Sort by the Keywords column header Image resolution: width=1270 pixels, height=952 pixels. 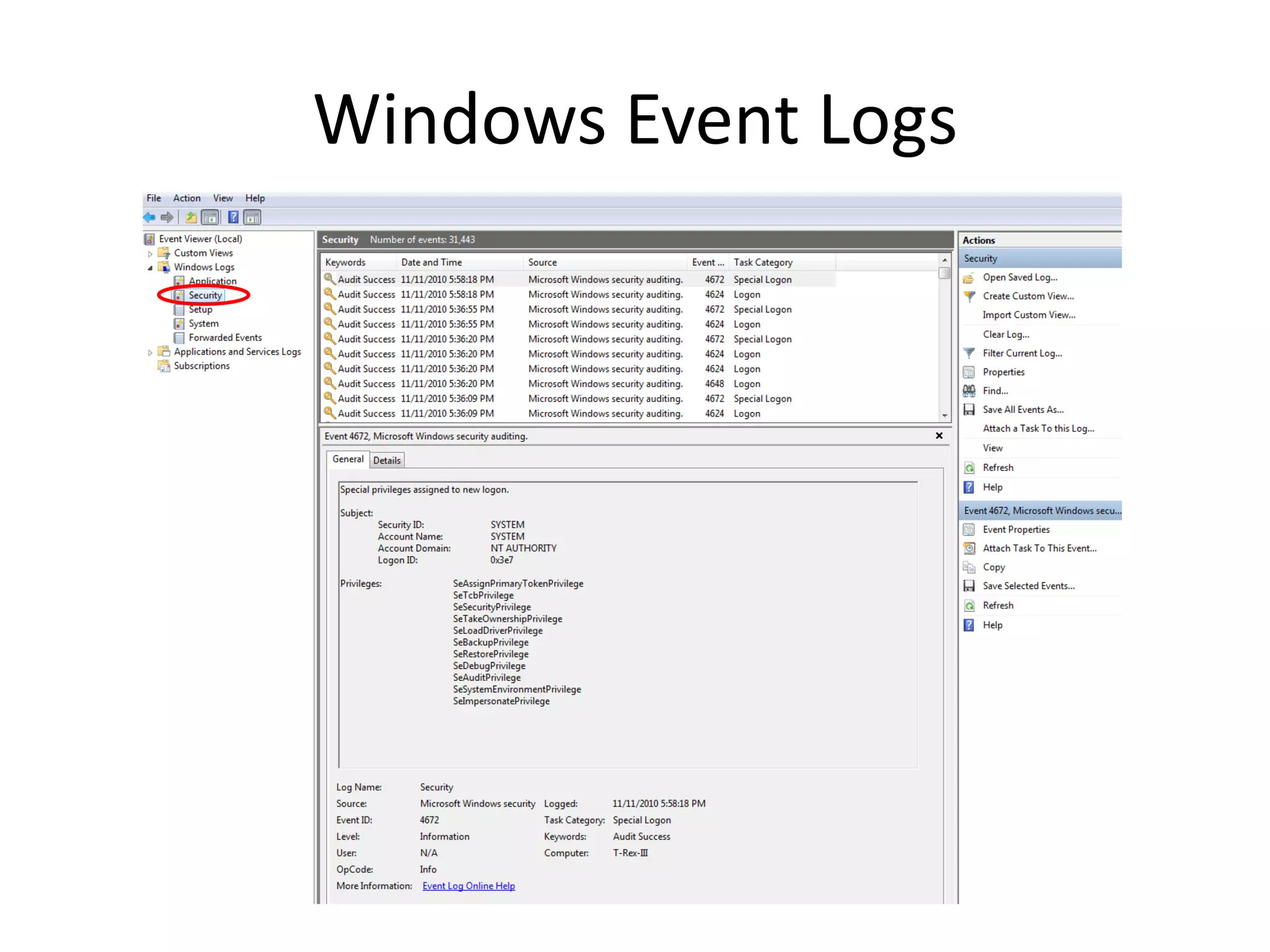[358, 262]
